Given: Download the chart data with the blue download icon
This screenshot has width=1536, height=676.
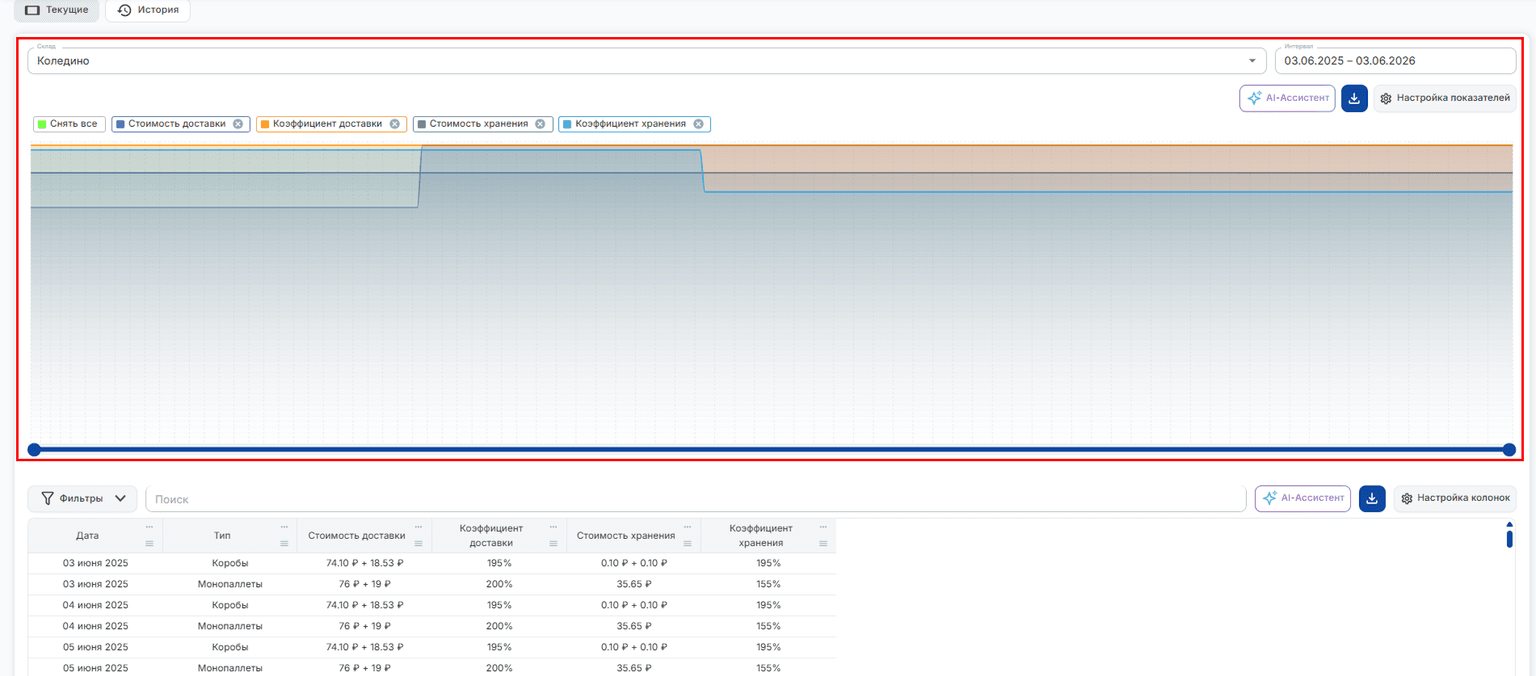Looking at the screenshot, I should coord(1354,98).
